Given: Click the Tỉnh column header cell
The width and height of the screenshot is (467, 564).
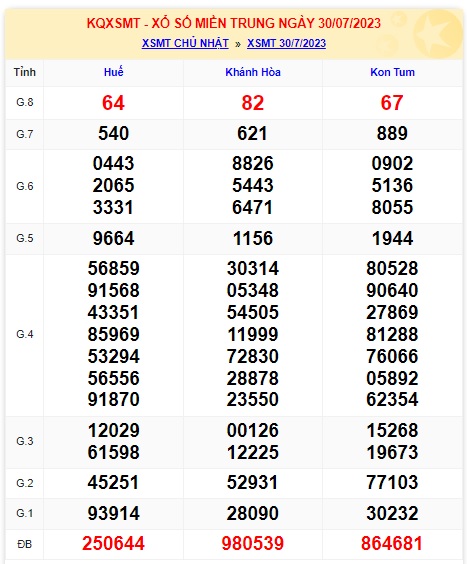Looking at the screenshot, I should [25, 72].
